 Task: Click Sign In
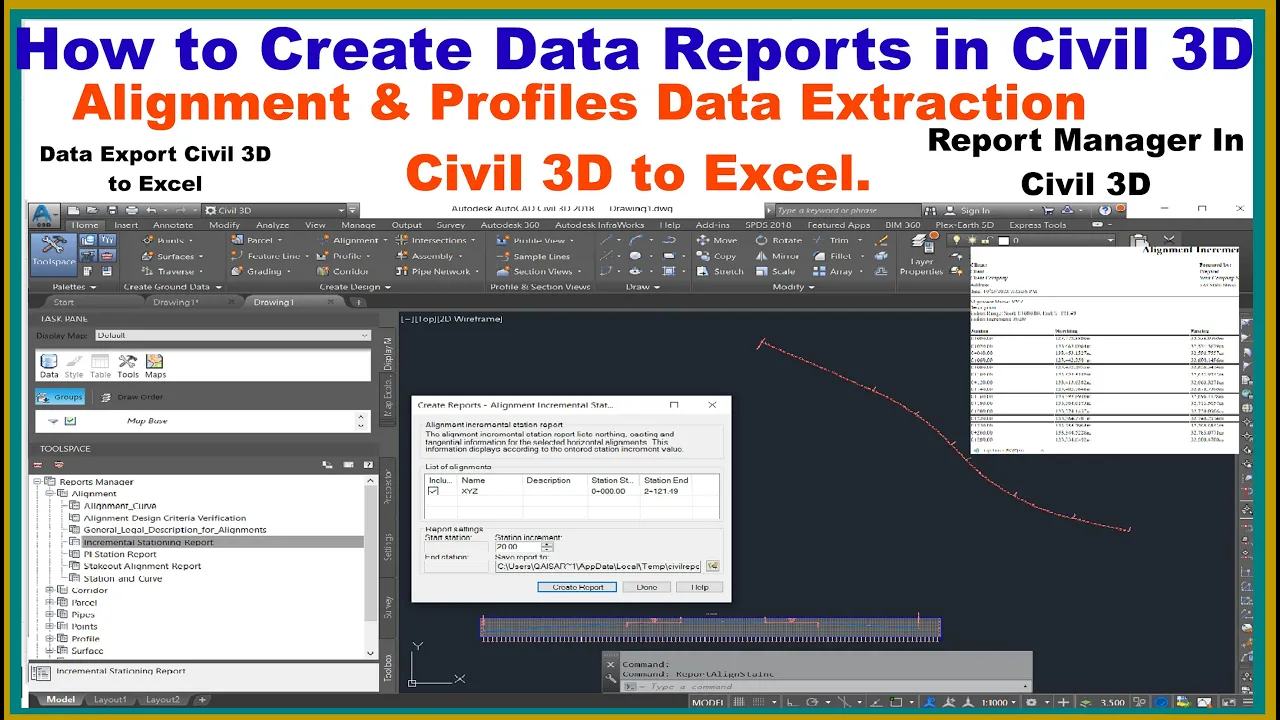tap(975, 210)
